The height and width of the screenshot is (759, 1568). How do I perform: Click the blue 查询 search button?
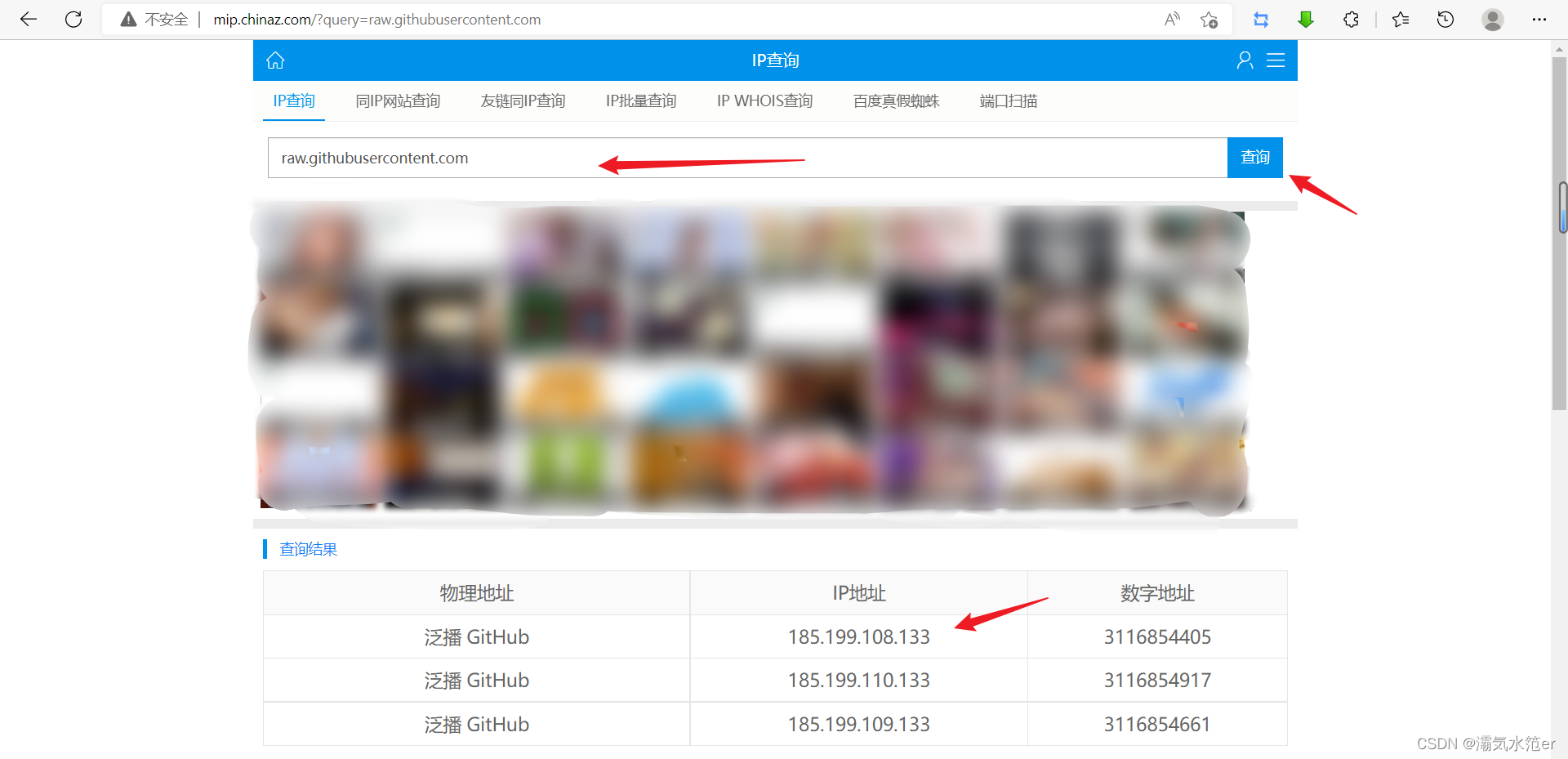1255,157
